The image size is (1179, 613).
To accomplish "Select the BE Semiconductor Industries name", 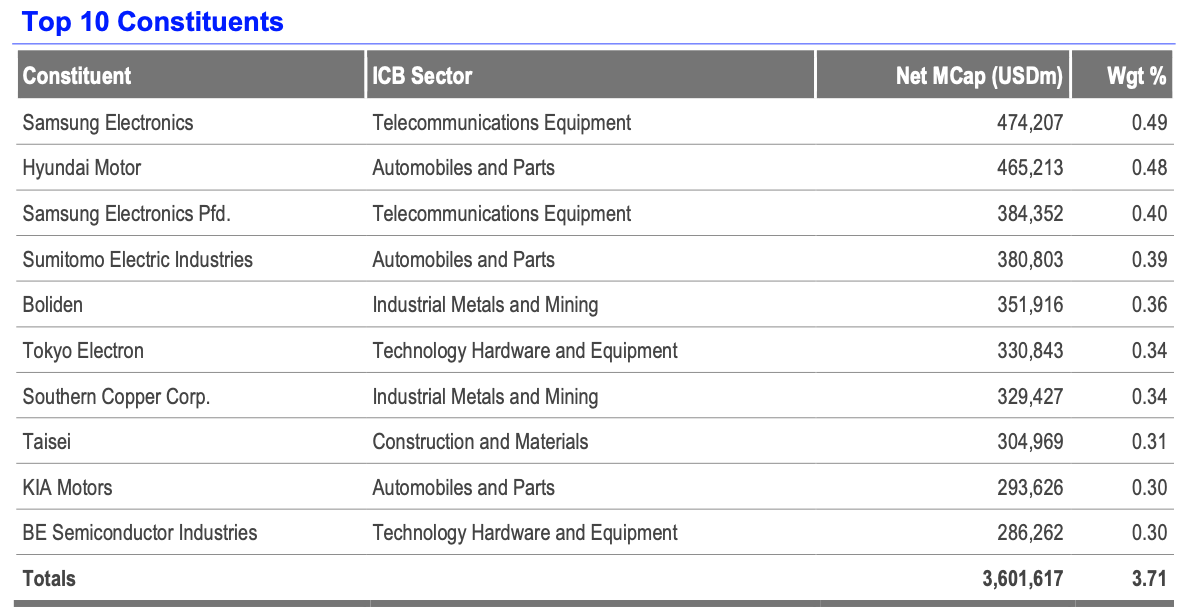I will tap(140, 533).
